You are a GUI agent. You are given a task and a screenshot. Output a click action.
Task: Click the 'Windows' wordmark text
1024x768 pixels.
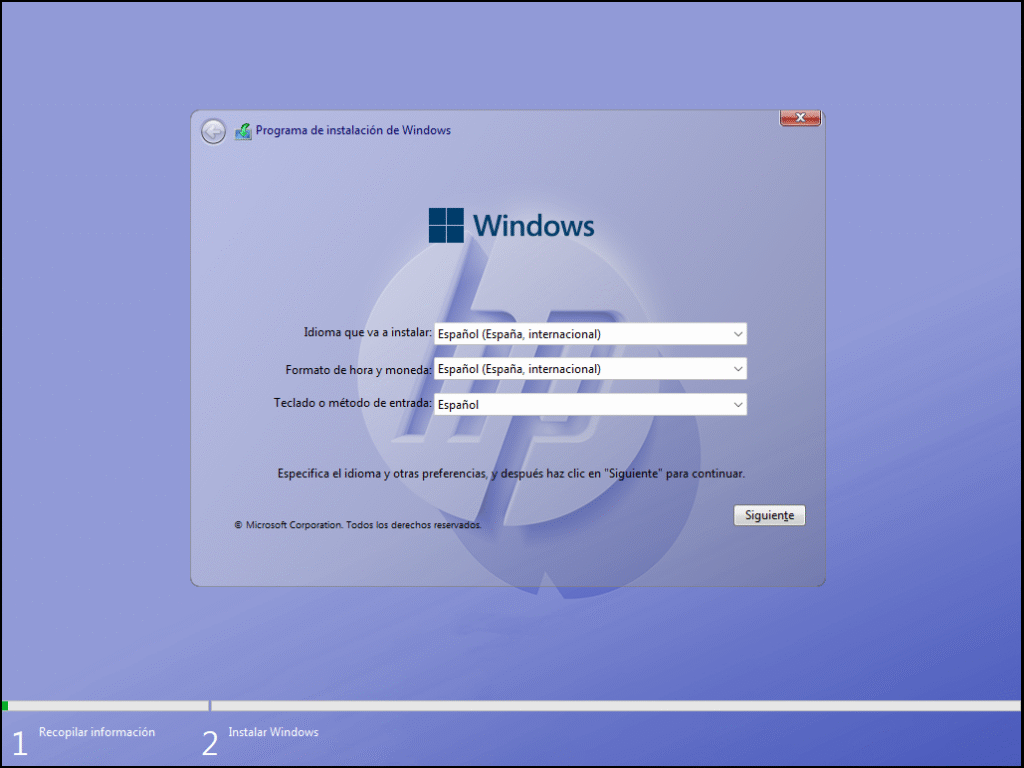coord(534,225)
